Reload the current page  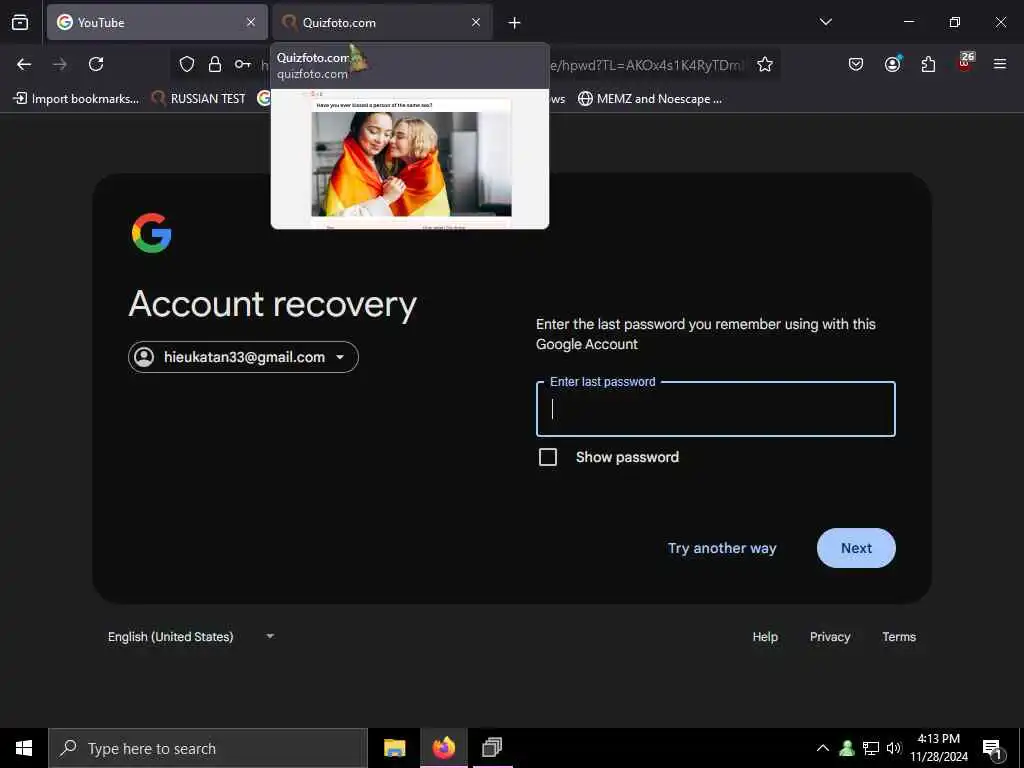pyautogui.click(x=96, y=64)
